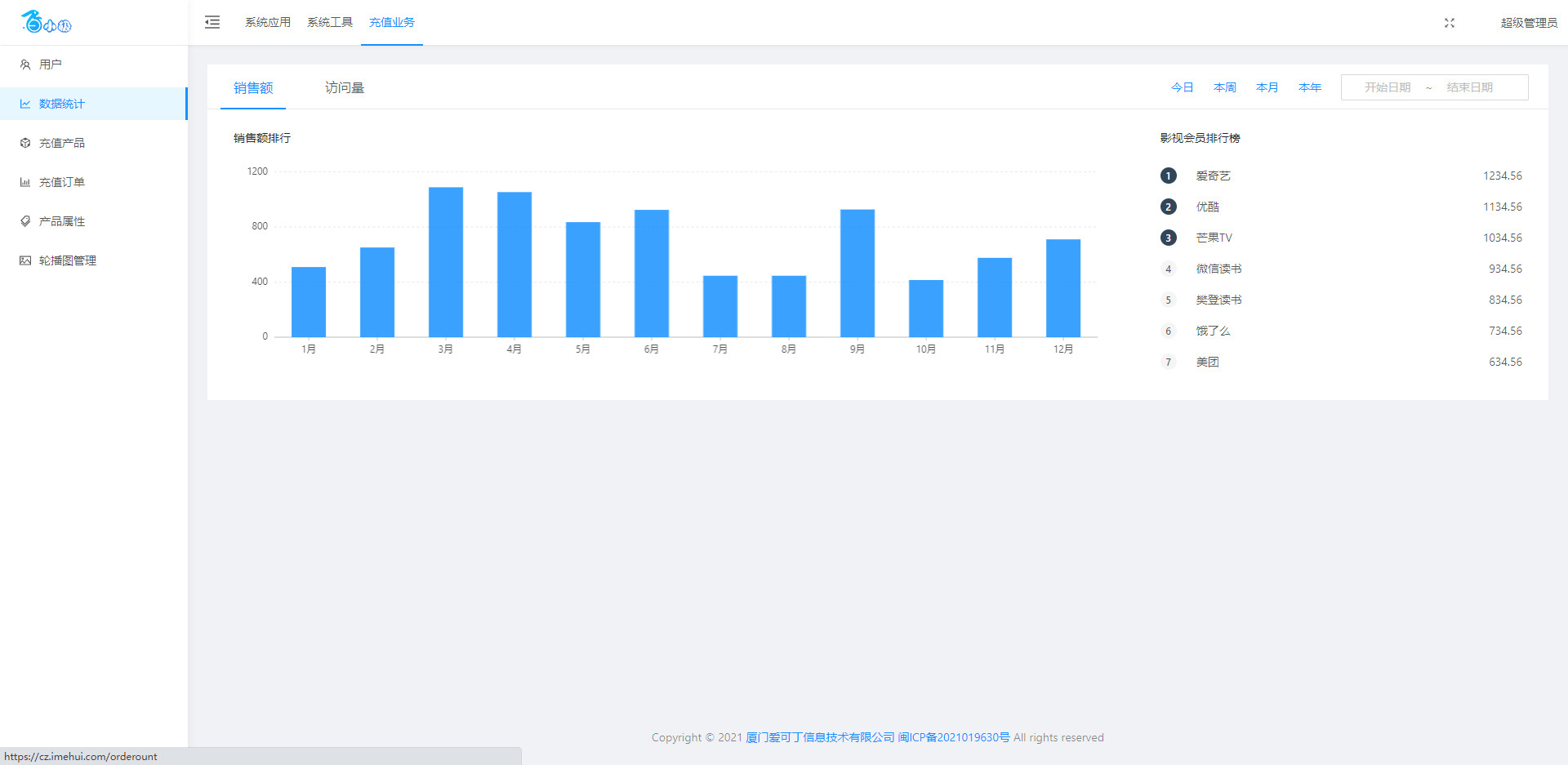Screen dimensions: 1568x765
Task: Click the 4月 bar in the chart
Action: (514, 265)
